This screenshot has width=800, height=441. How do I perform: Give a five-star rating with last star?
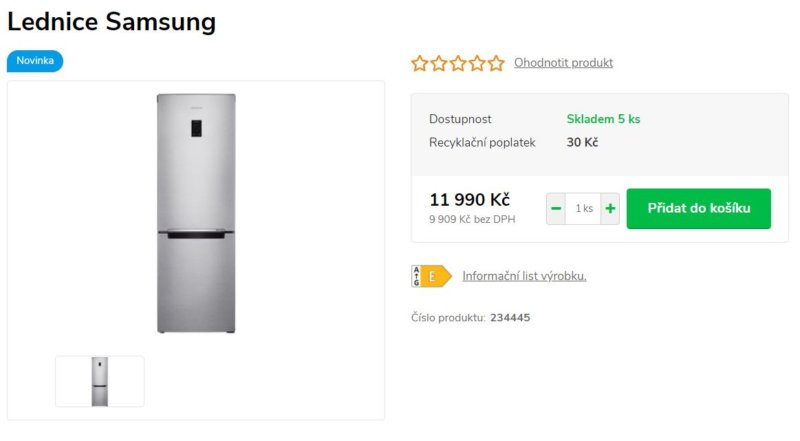point(496,63)
